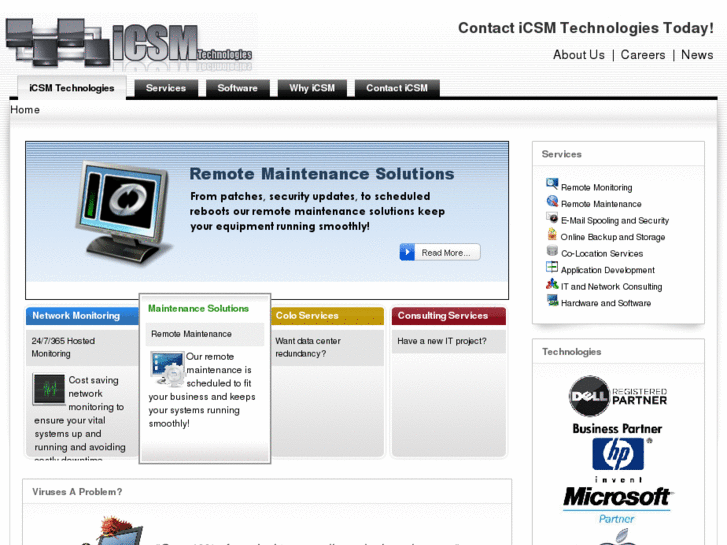Open the Services tab
This screenshot has width=727, height=545.
pyautogui.click(x=166, y=88)
